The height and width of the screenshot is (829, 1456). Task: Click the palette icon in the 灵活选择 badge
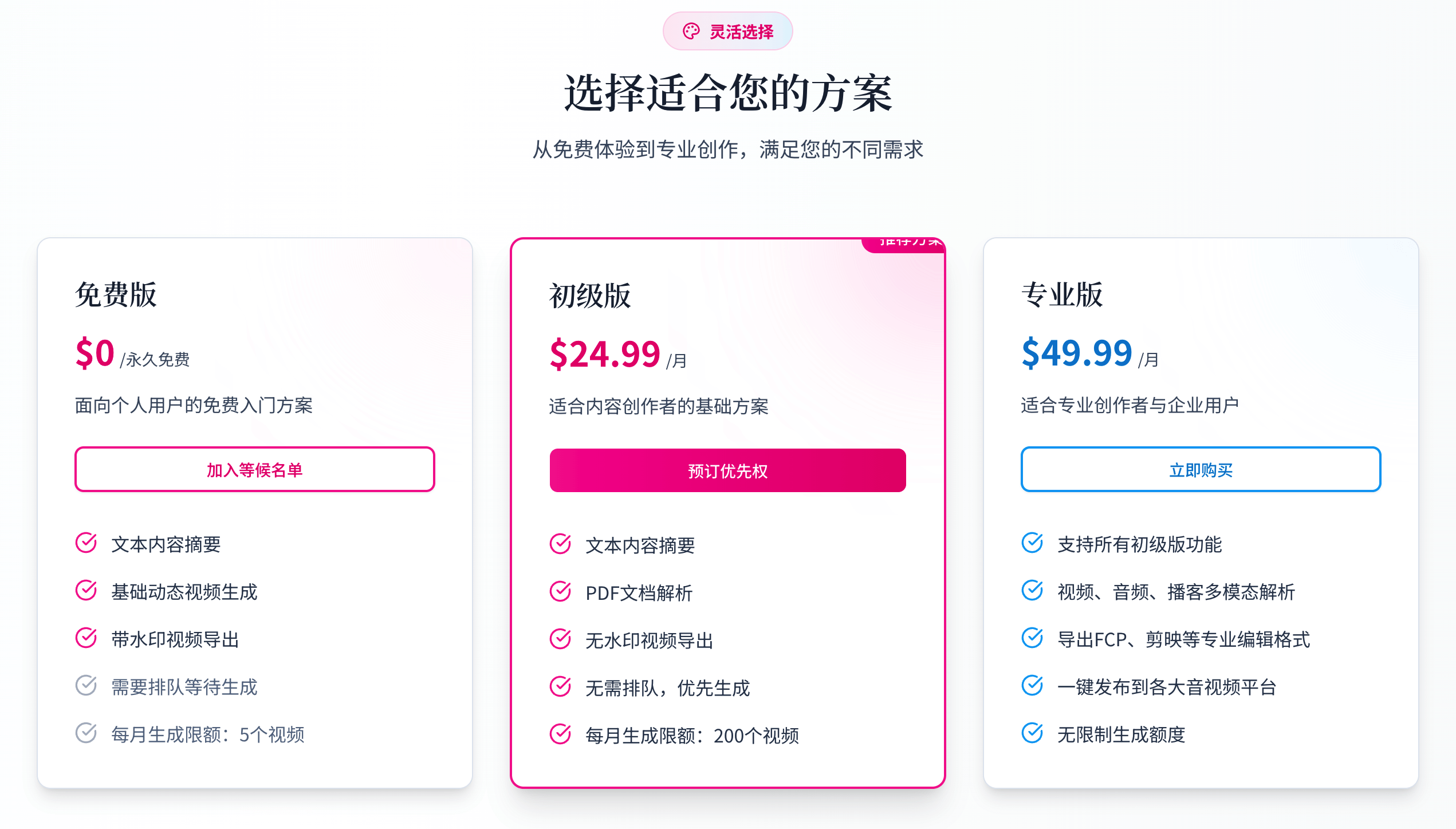pyautogui.click(x=691, y=32)
